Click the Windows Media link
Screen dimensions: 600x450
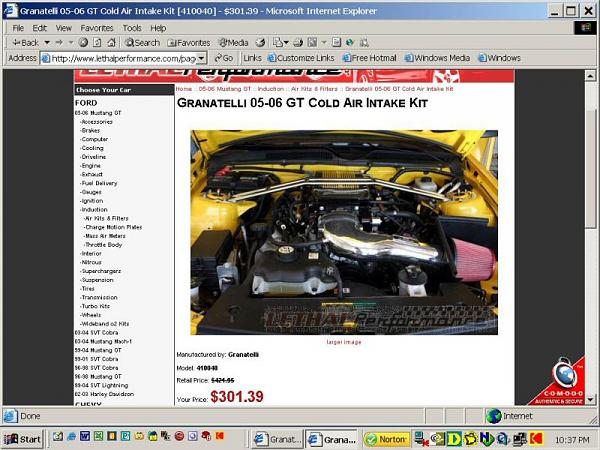point(437,58)
